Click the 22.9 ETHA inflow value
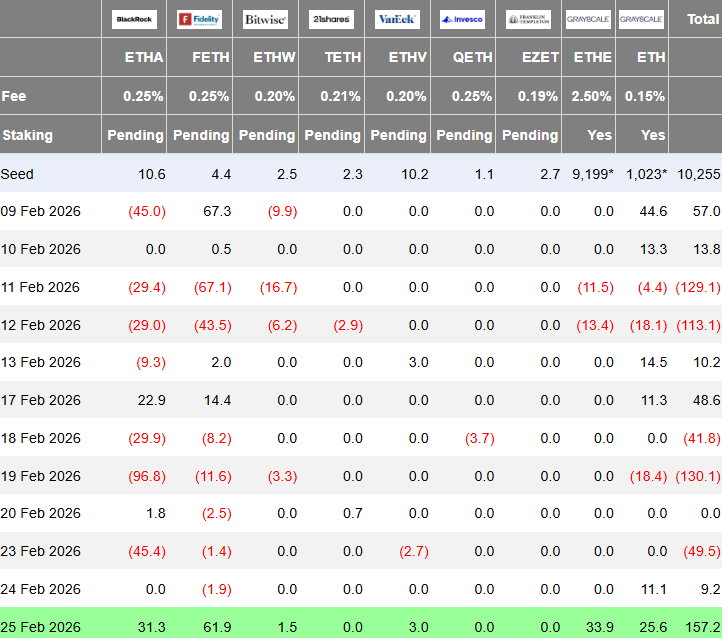The image size is (722, 638). point(151,400)
